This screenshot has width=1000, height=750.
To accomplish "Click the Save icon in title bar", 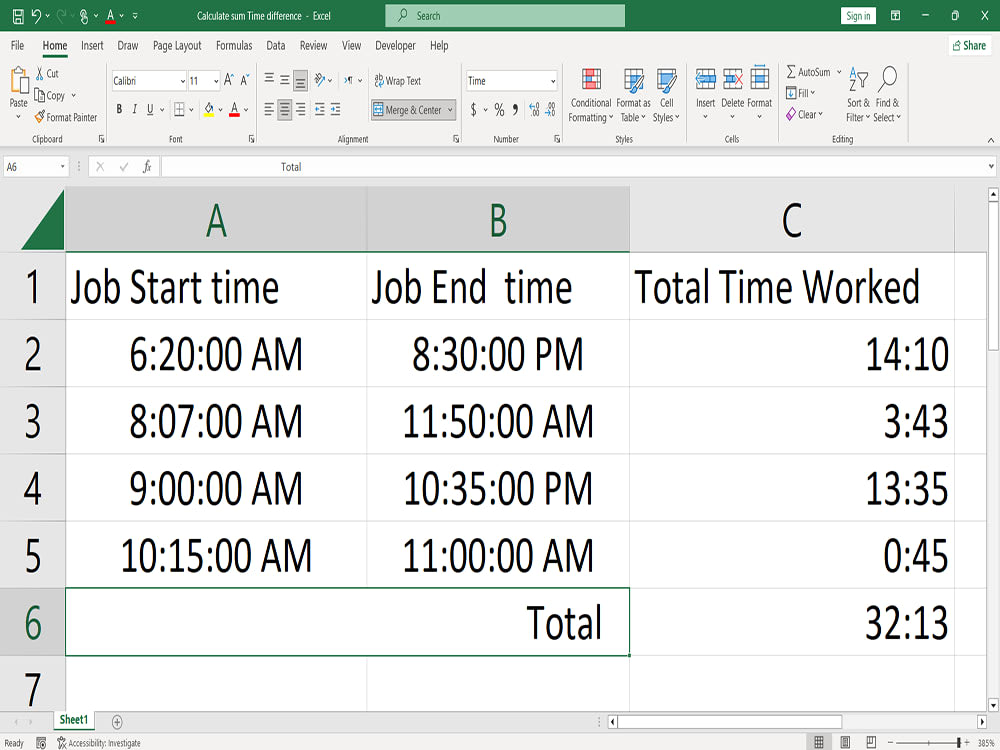I will (x=18, y=16).
